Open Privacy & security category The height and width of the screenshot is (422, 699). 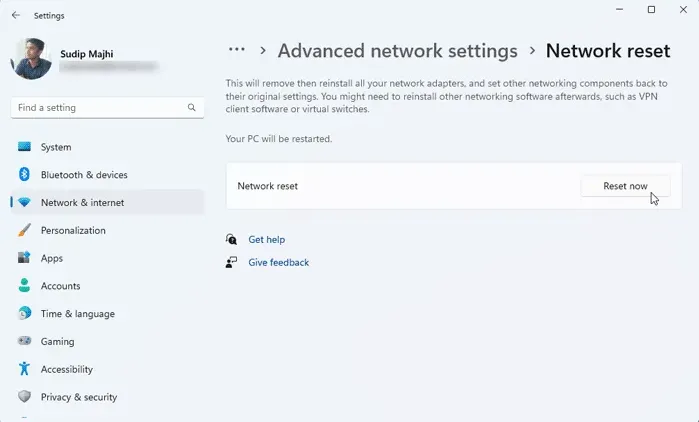tap(107, 397)
